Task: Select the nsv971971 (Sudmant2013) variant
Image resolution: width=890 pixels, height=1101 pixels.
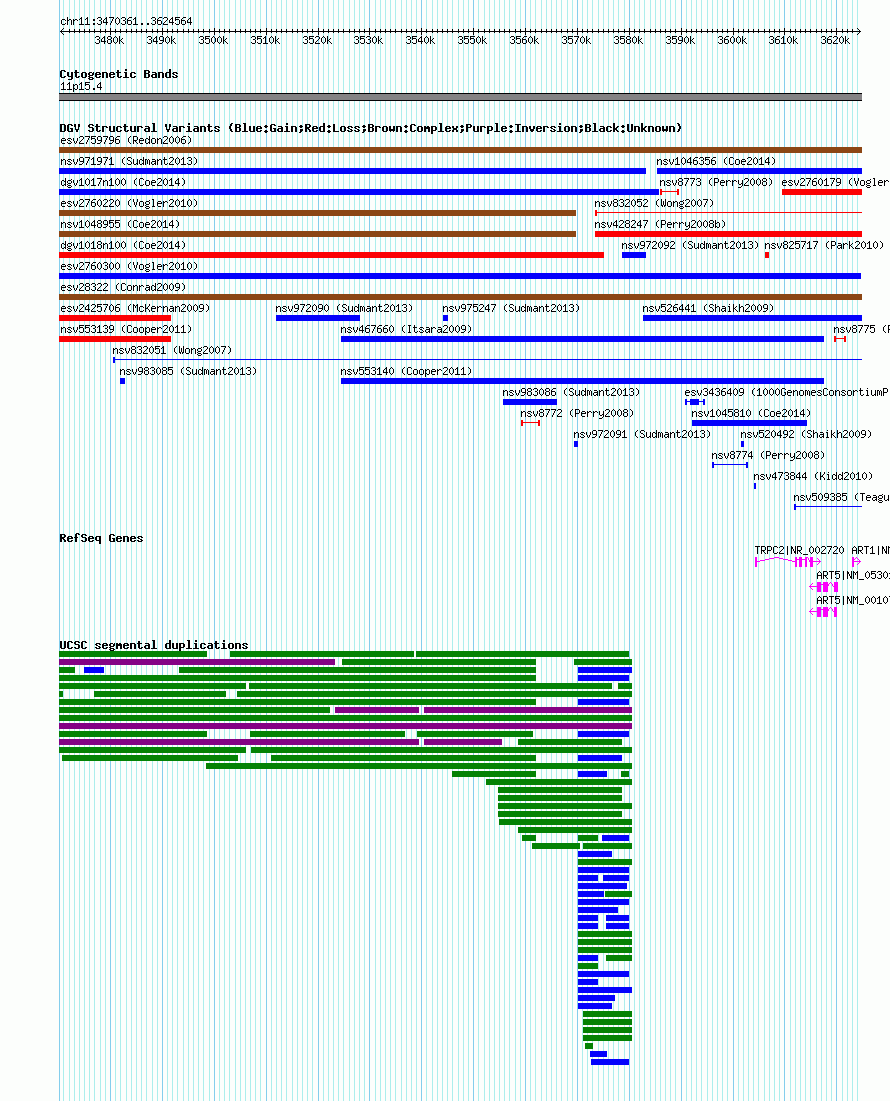Action: point(129,161)
